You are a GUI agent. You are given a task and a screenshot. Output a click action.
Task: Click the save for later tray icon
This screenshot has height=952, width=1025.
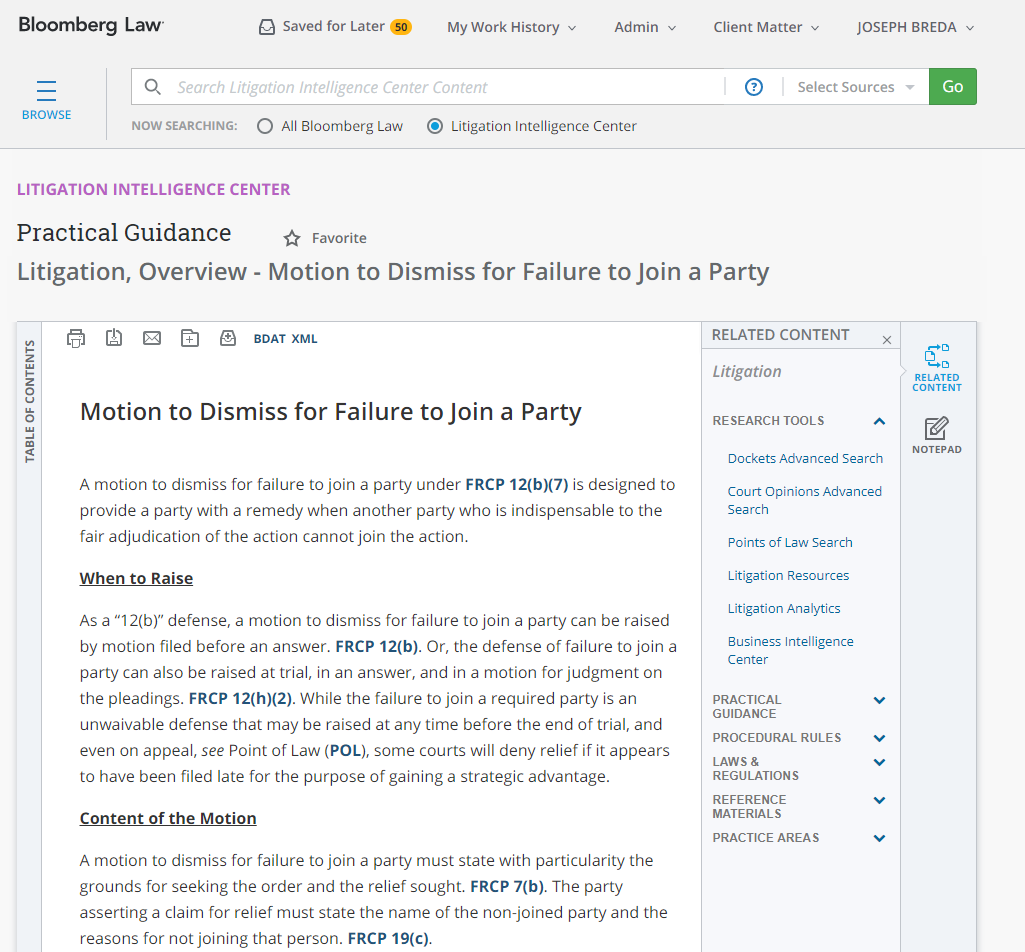[228, 338]
